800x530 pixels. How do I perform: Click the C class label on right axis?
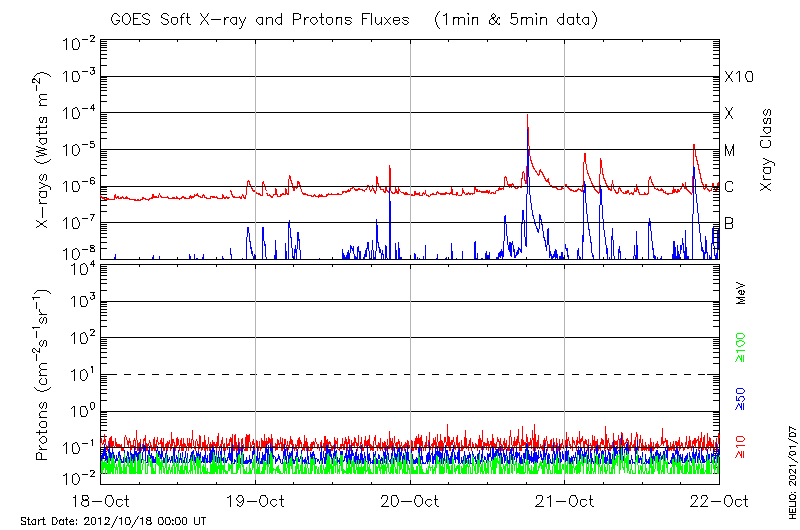click(x=729, y=187)
